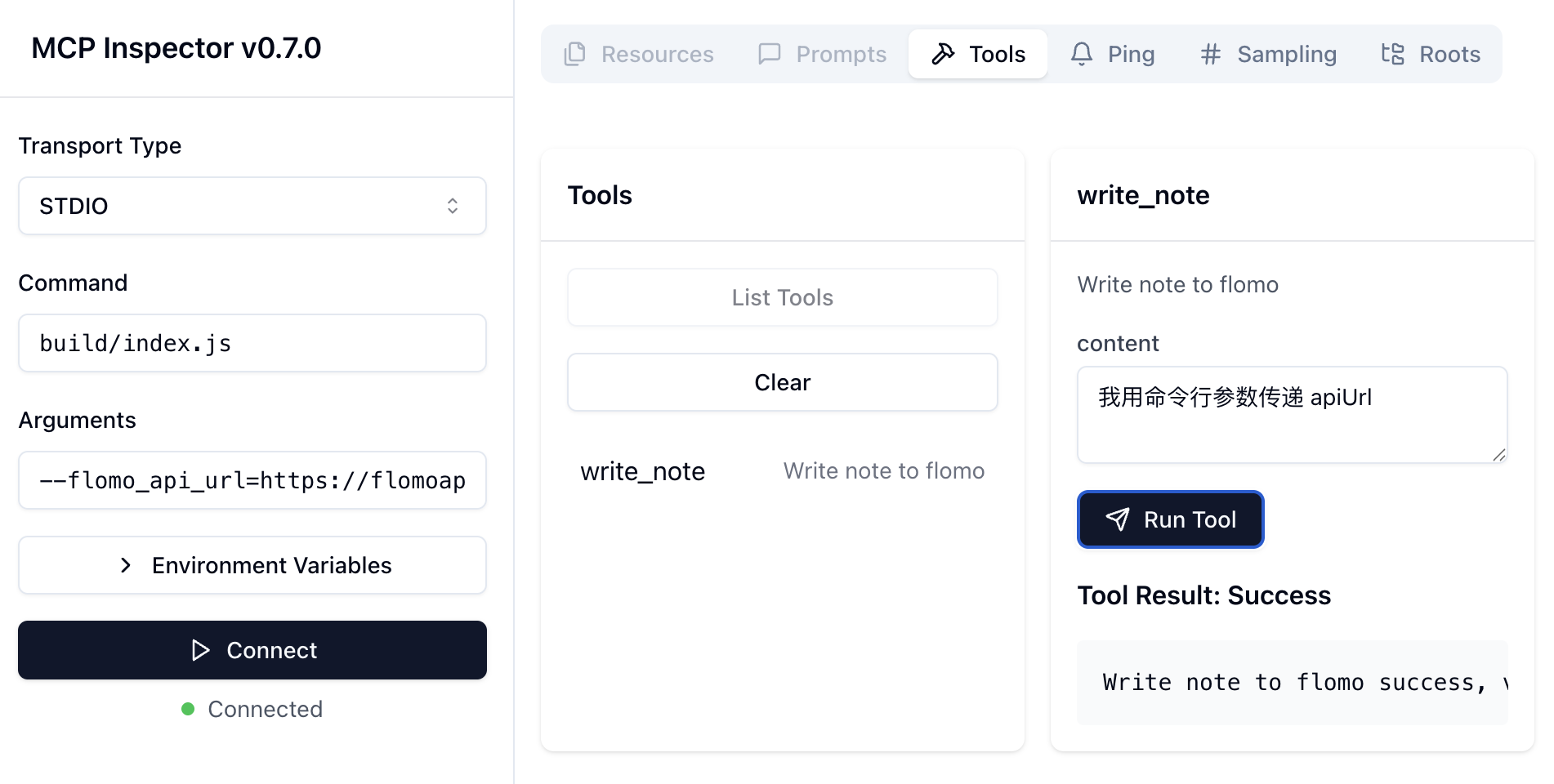Click the play triangle icon on Connect
Viewport: 1554px width, 784px height.
200,650
